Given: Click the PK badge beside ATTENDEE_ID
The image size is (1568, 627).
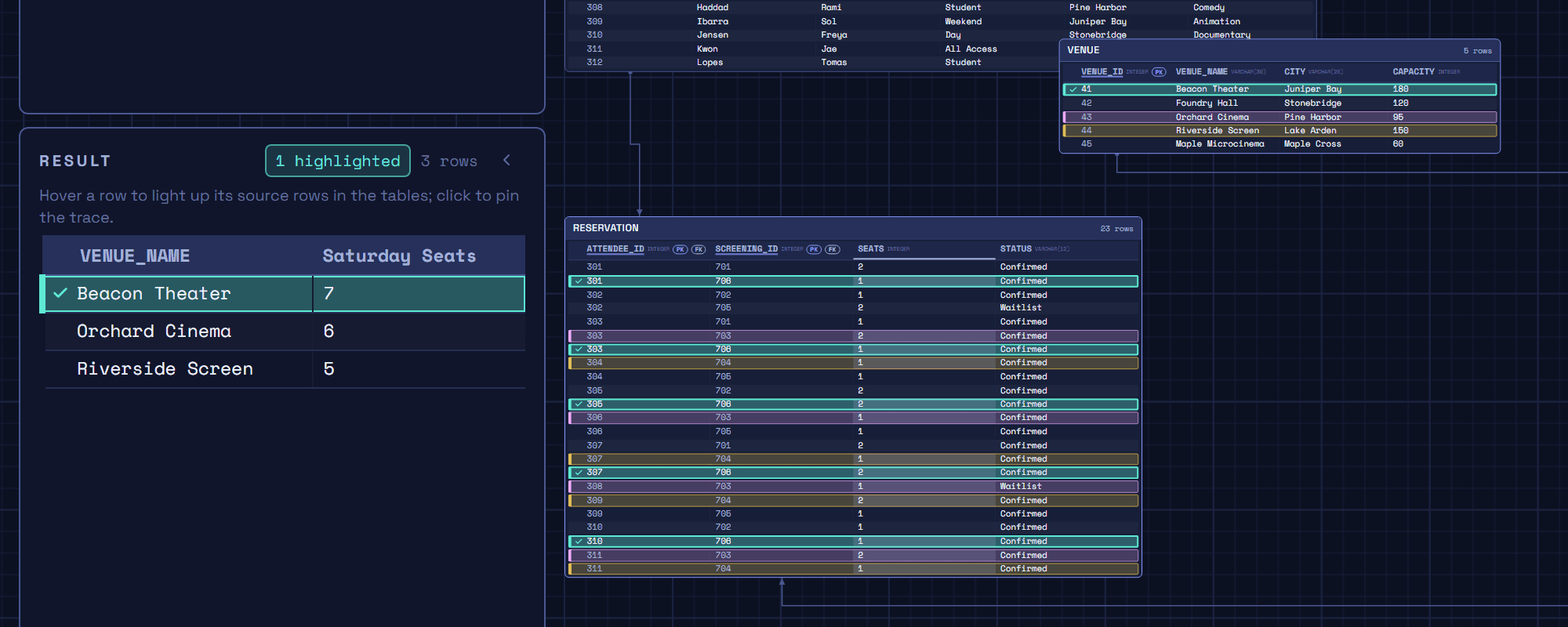Looking at the screenshot, I should (x=680, y=249).
